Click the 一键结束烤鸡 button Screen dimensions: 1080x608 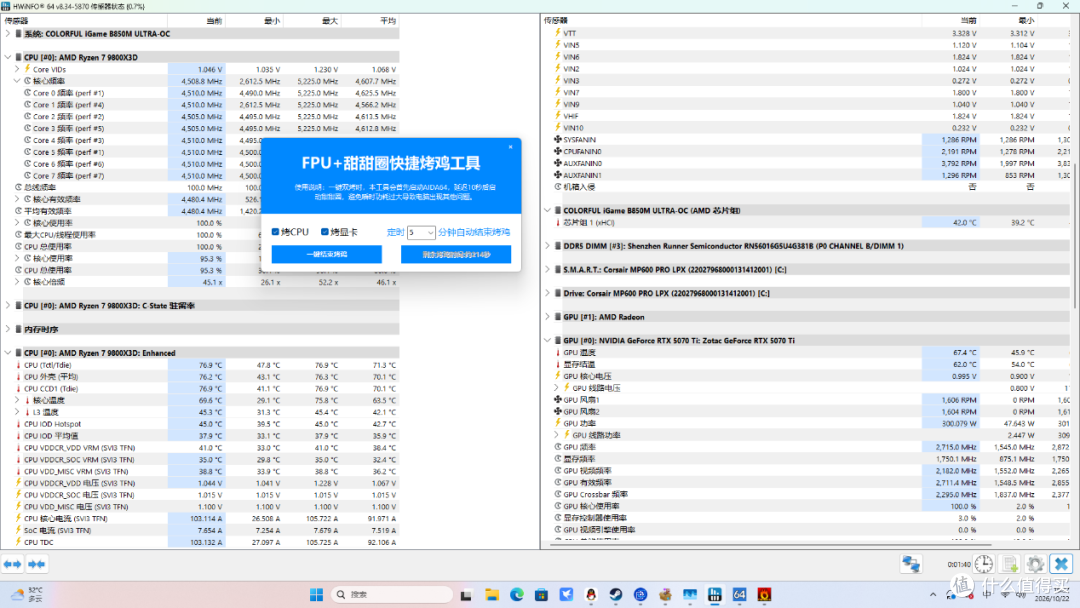[x=326, y=255]
